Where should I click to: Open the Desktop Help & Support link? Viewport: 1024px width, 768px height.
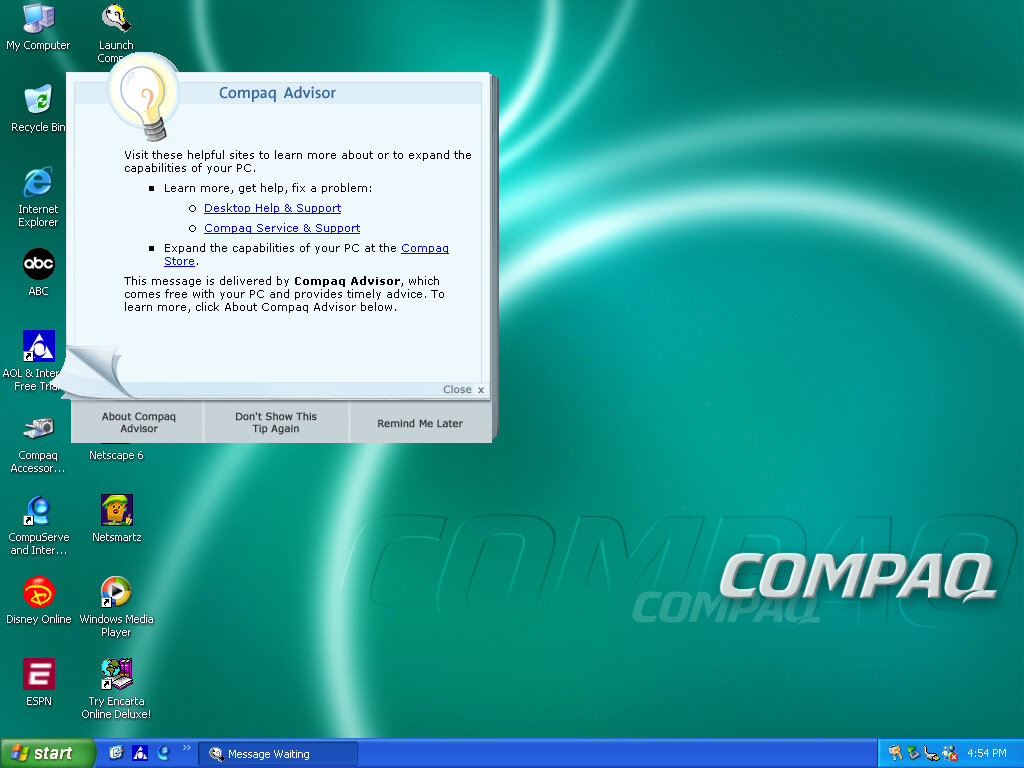[x=272, y=208]
